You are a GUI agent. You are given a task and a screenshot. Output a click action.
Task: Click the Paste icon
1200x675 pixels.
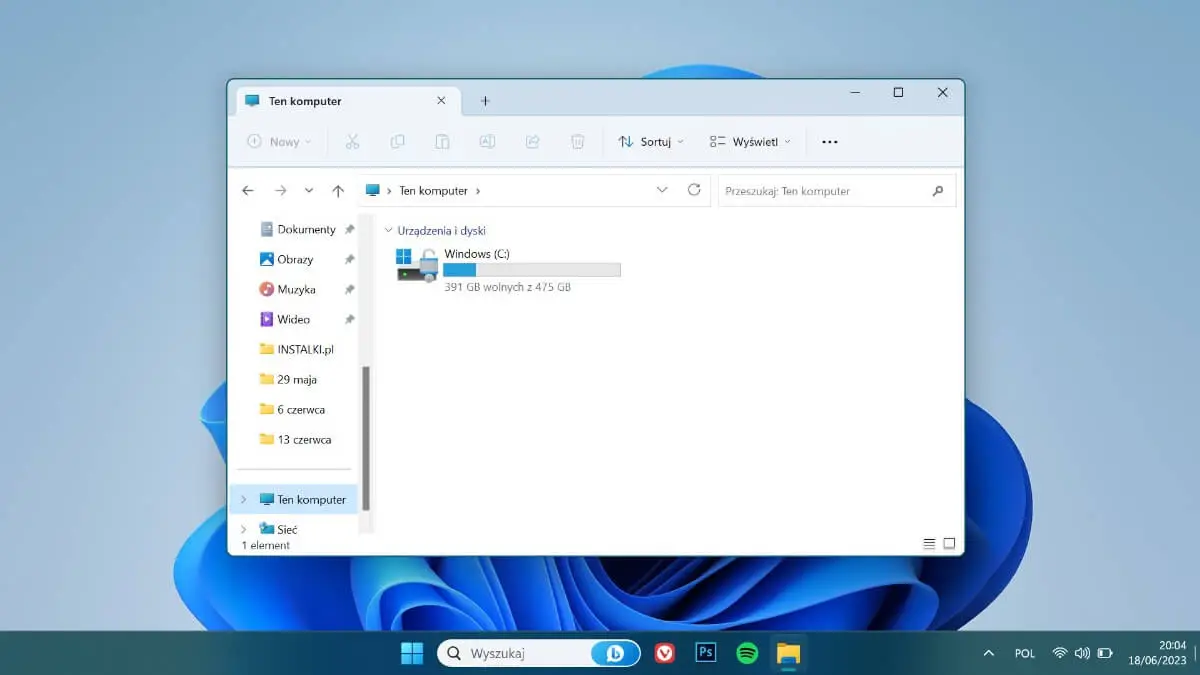(x=442, y=141)
